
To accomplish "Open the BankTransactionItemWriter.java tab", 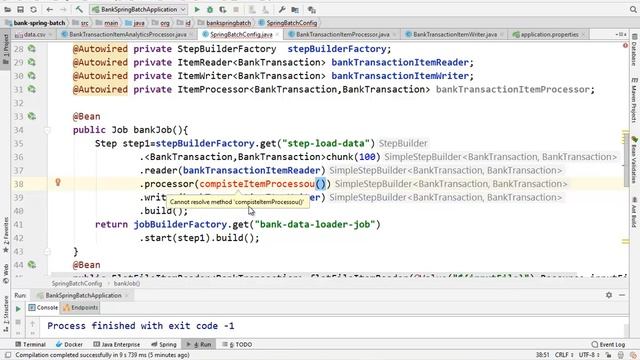I will [455, 35].
